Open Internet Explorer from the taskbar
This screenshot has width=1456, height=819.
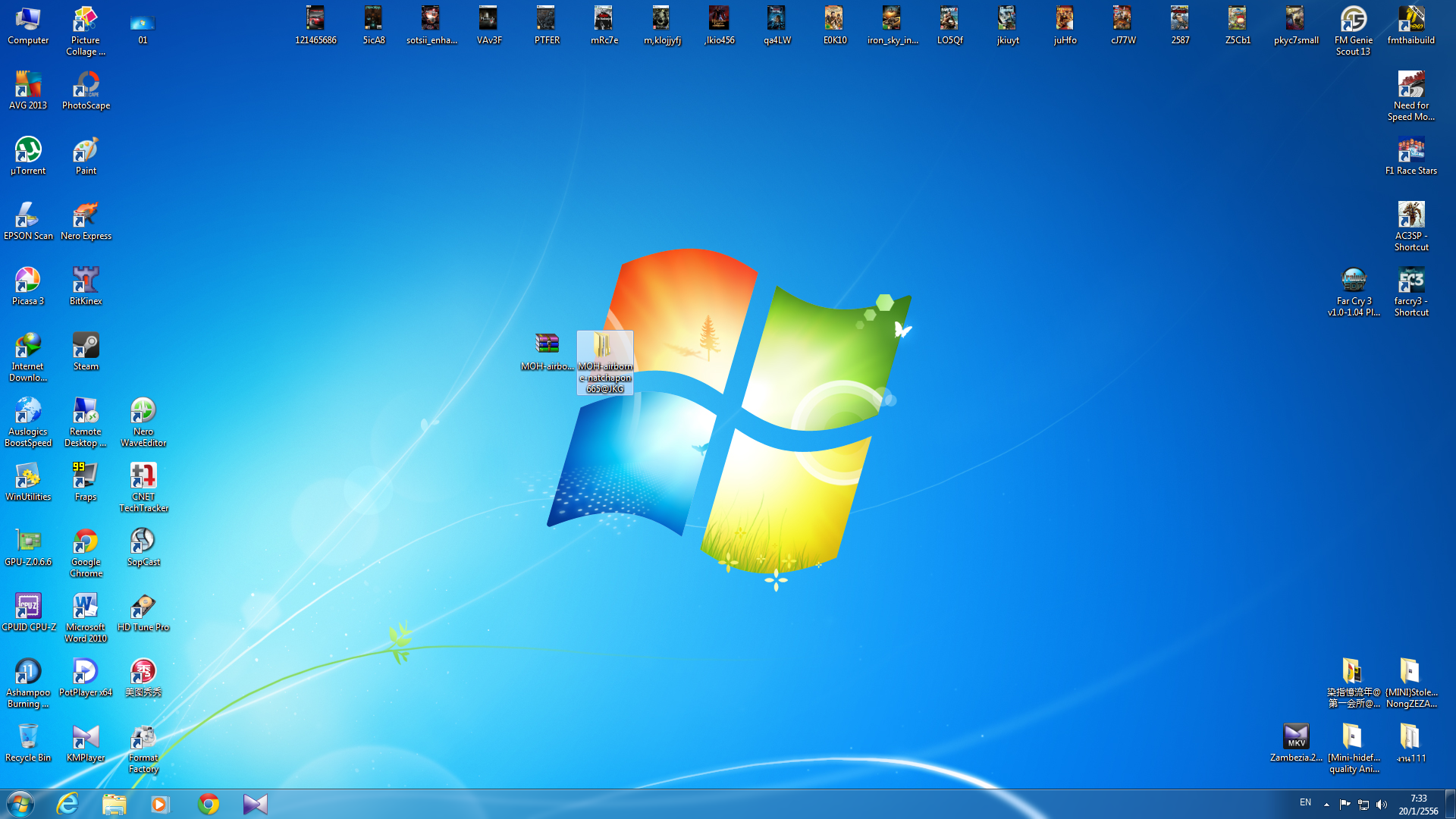[67, 804]
